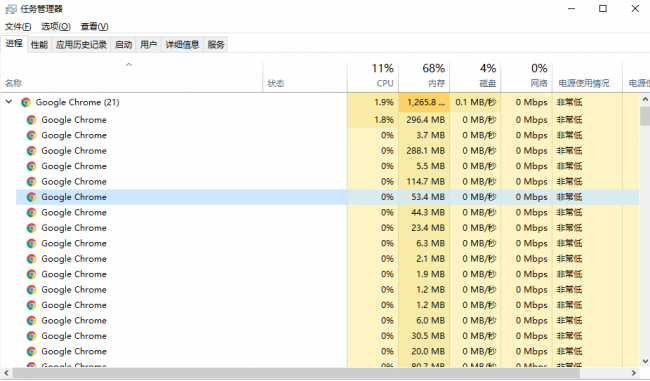
Task: Switch to the 服务 tab
Action: tap(216, 44)
